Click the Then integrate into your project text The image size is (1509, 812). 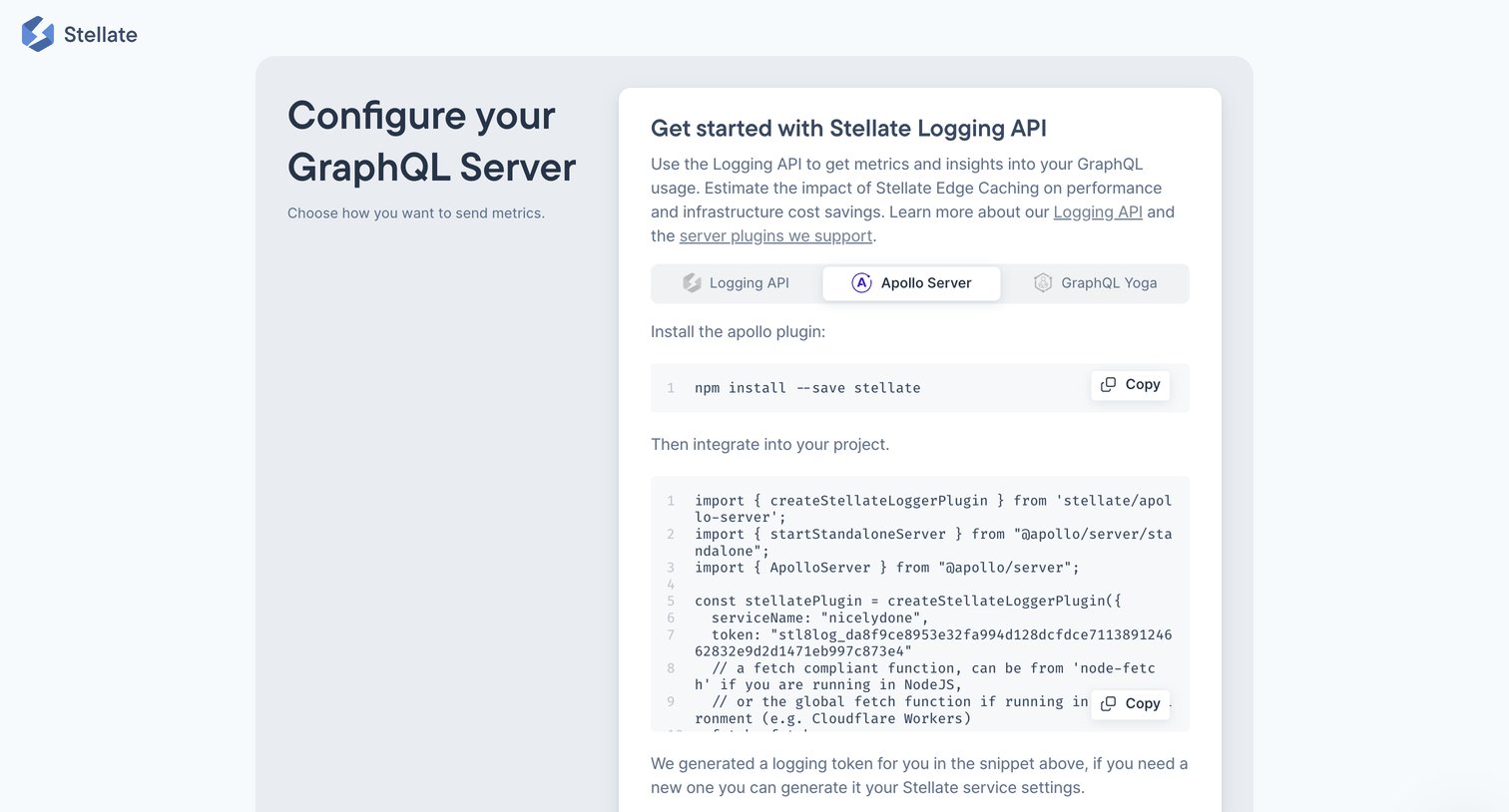(x=770, y=445)
